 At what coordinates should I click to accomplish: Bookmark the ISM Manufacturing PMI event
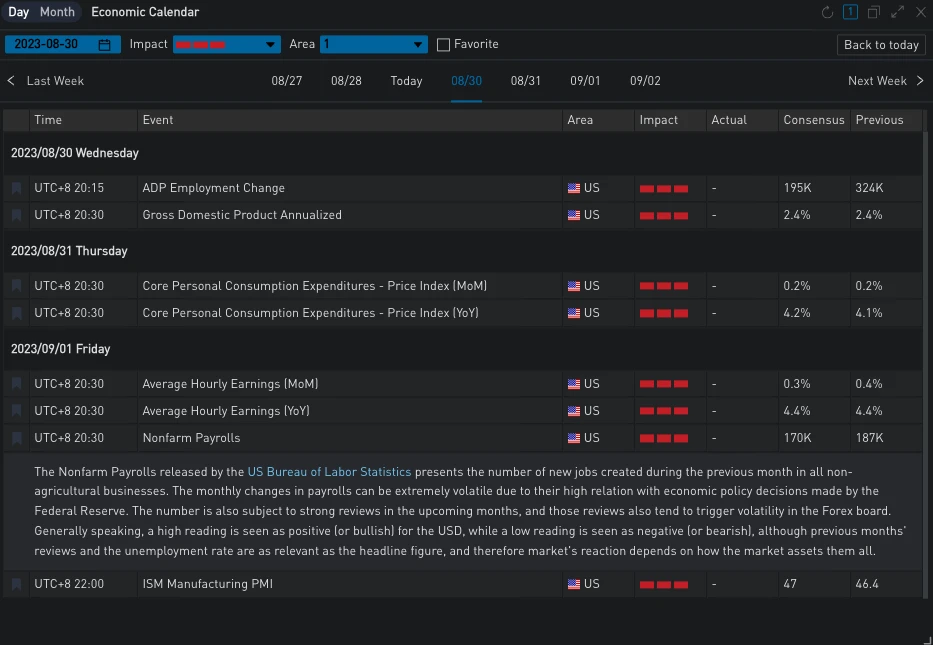click(16, 584)
